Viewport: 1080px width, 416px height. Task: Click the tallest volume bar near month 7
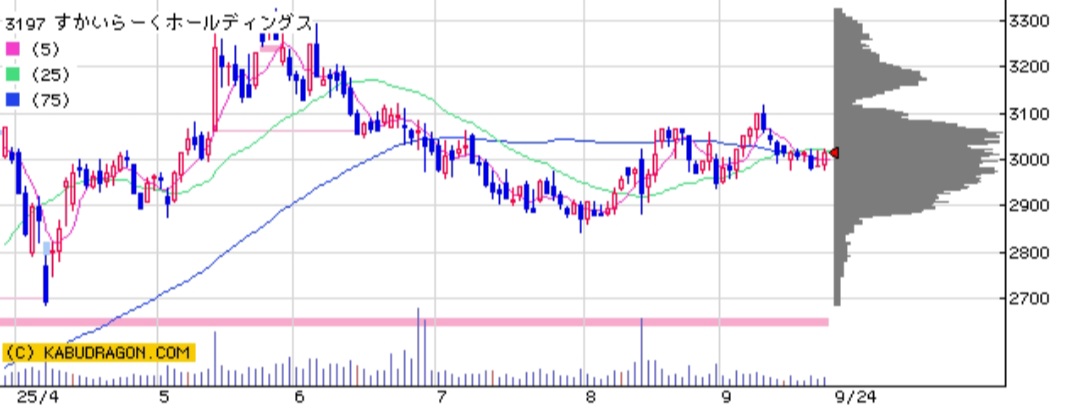418,346
